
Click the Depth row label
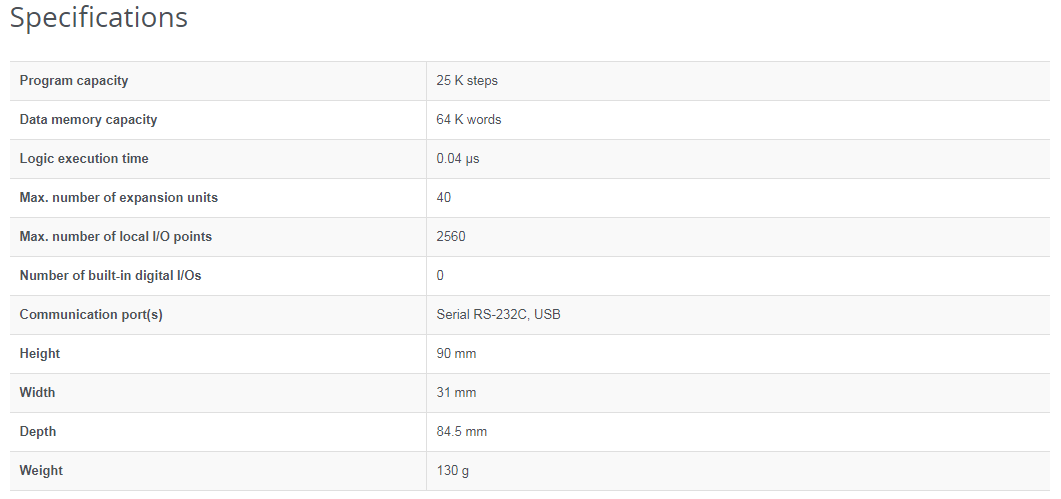(38, 432)
